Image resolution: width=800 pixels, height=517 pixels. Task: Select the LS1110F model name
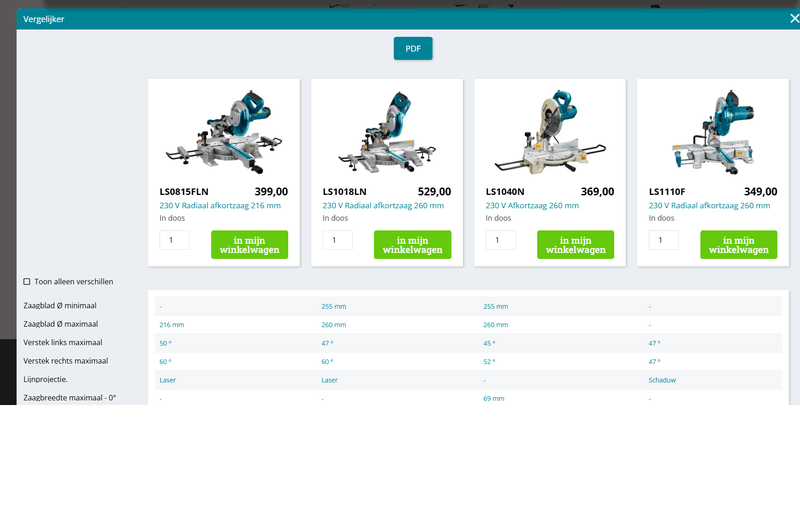[667, 192]
